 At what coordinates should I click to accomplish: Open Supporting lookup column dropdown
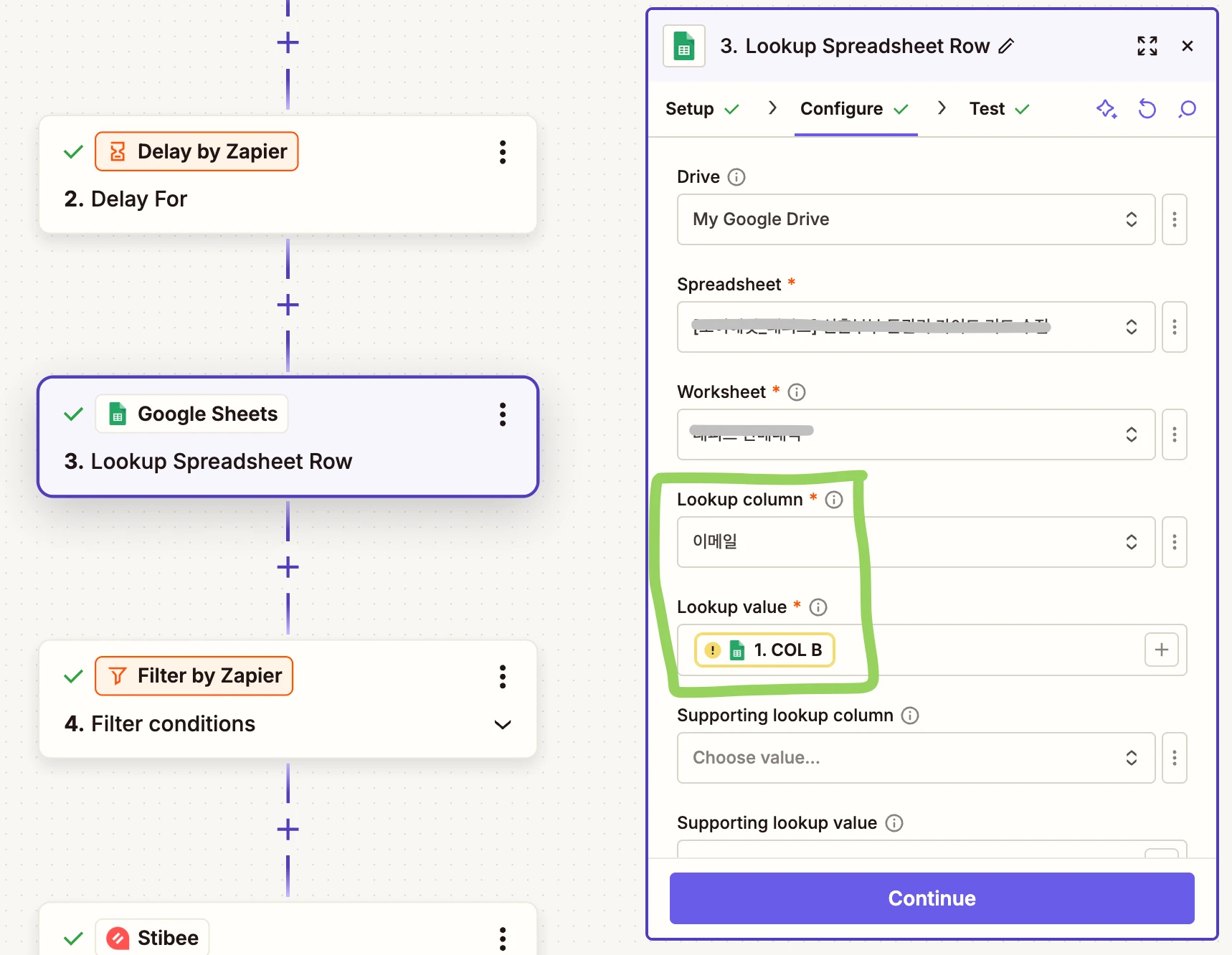click(x=915, y=758)
